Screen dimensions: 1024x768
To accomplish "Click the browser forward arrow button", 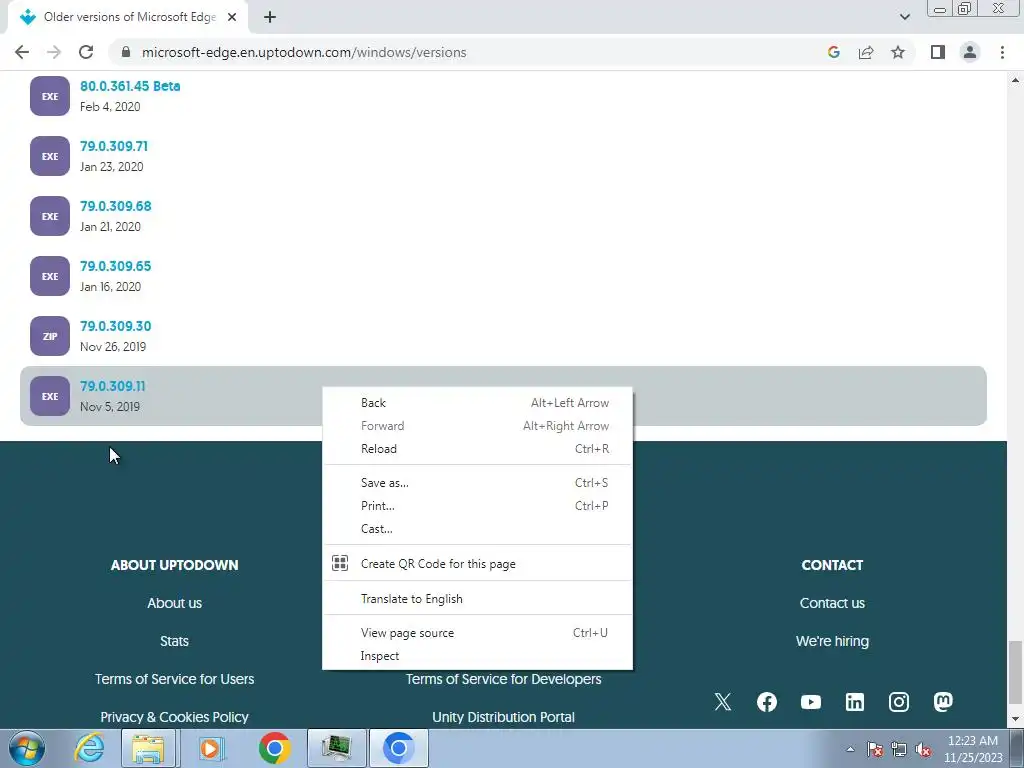I will coord(54,52).
